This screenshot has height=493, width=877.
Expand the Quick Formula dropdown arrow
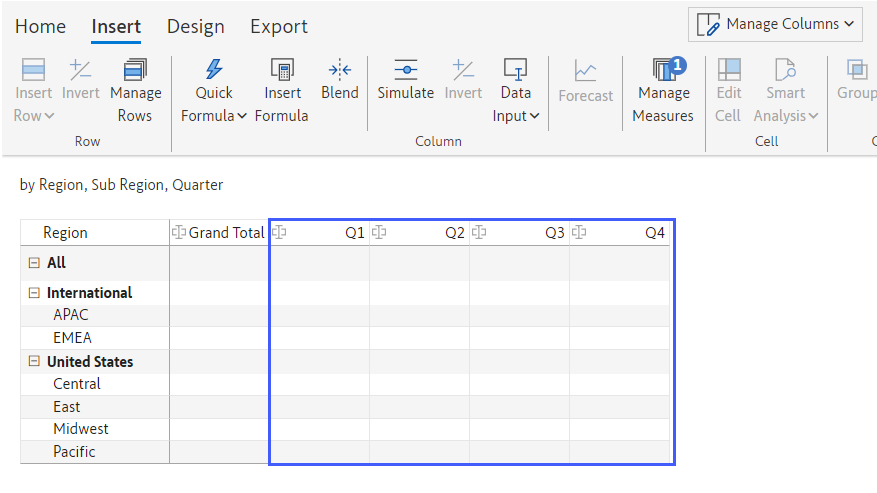pyautogui.click(x=242, y=116)
